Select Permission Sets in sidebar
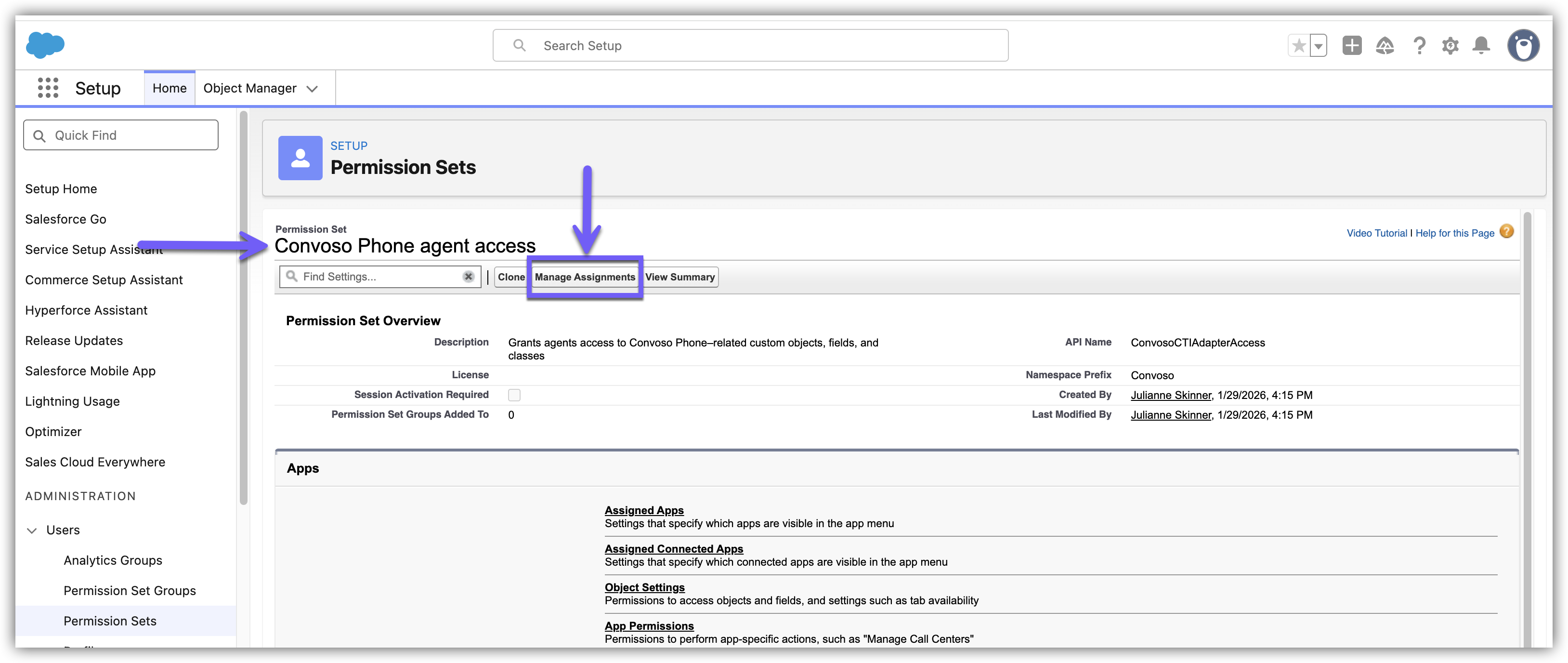The image size is (1568, 663). (110, 621)
